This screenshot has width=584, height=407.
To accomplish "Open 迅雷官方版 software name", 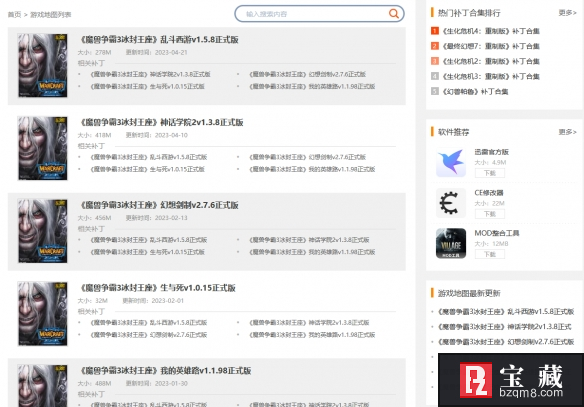I will point(491,152).
